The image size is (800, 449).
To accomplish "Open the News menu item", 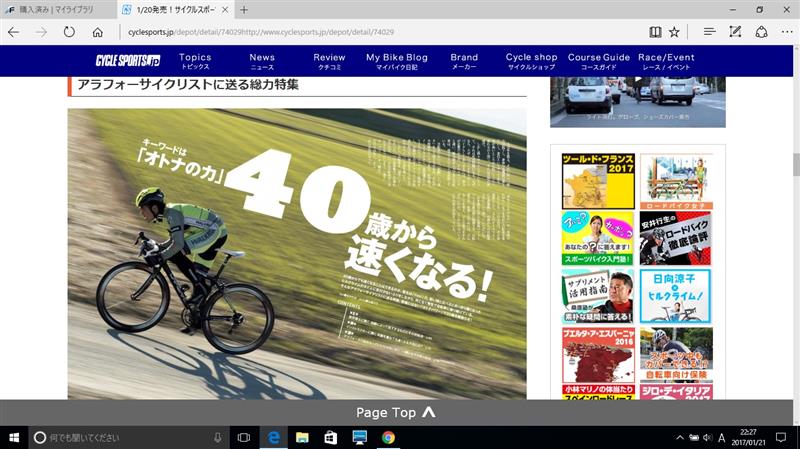I will coord(262,61).
